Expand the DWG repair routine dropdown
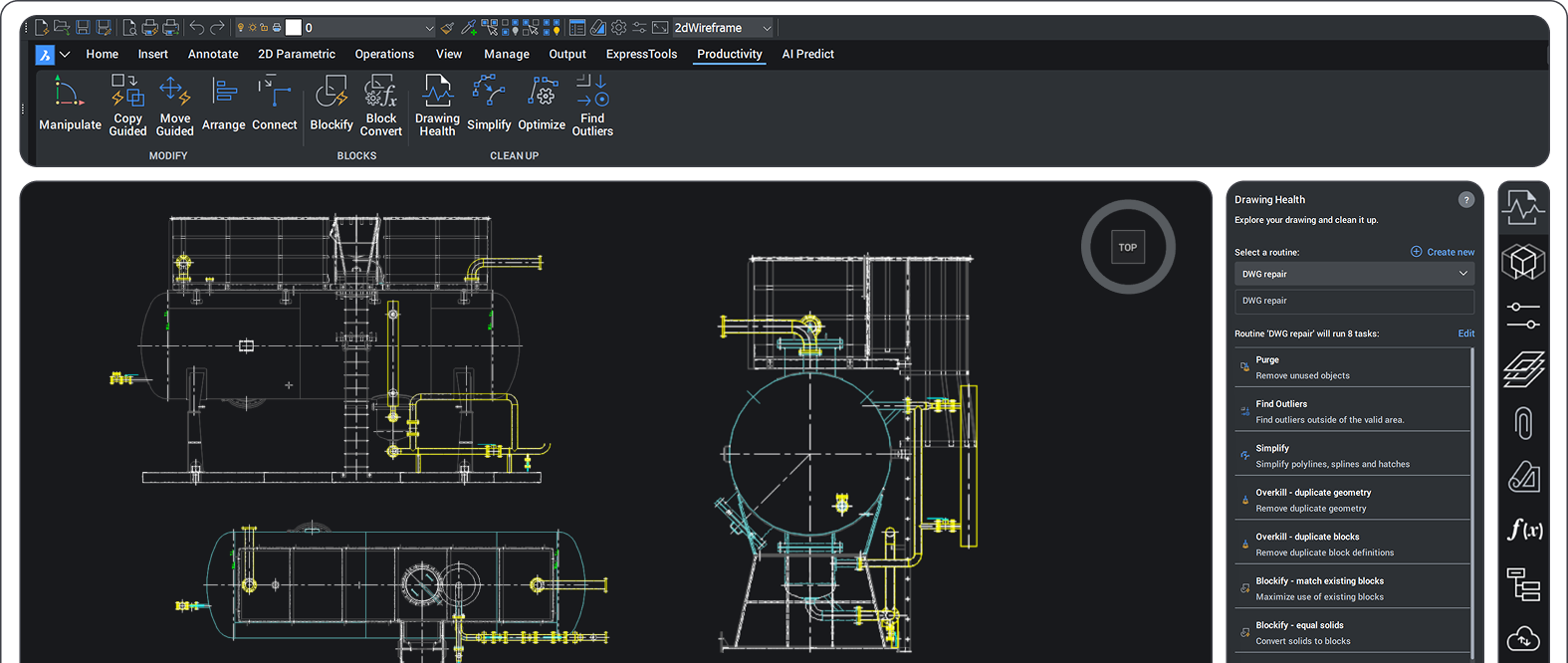This screenshot has width=1568, height=663. 1354,274
